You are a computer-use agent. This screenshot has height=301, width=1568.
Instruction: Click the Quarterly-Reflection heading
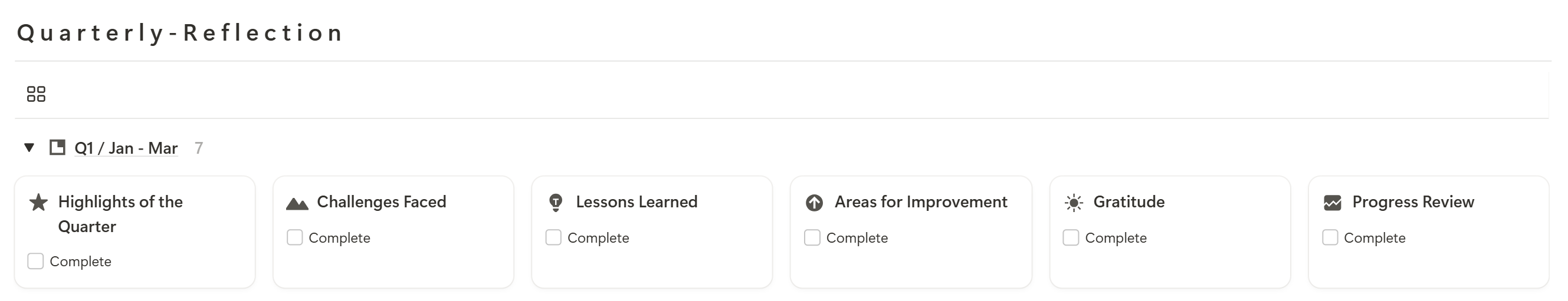tap(181, 32)
